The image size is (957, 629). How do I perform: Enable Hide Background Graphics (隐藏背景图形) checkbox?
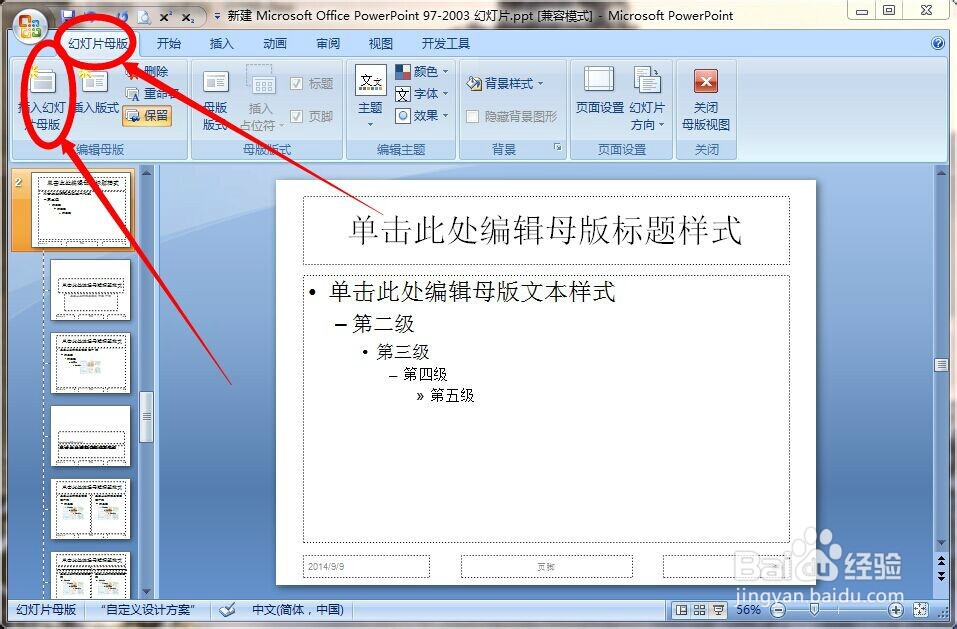(472, 115)
